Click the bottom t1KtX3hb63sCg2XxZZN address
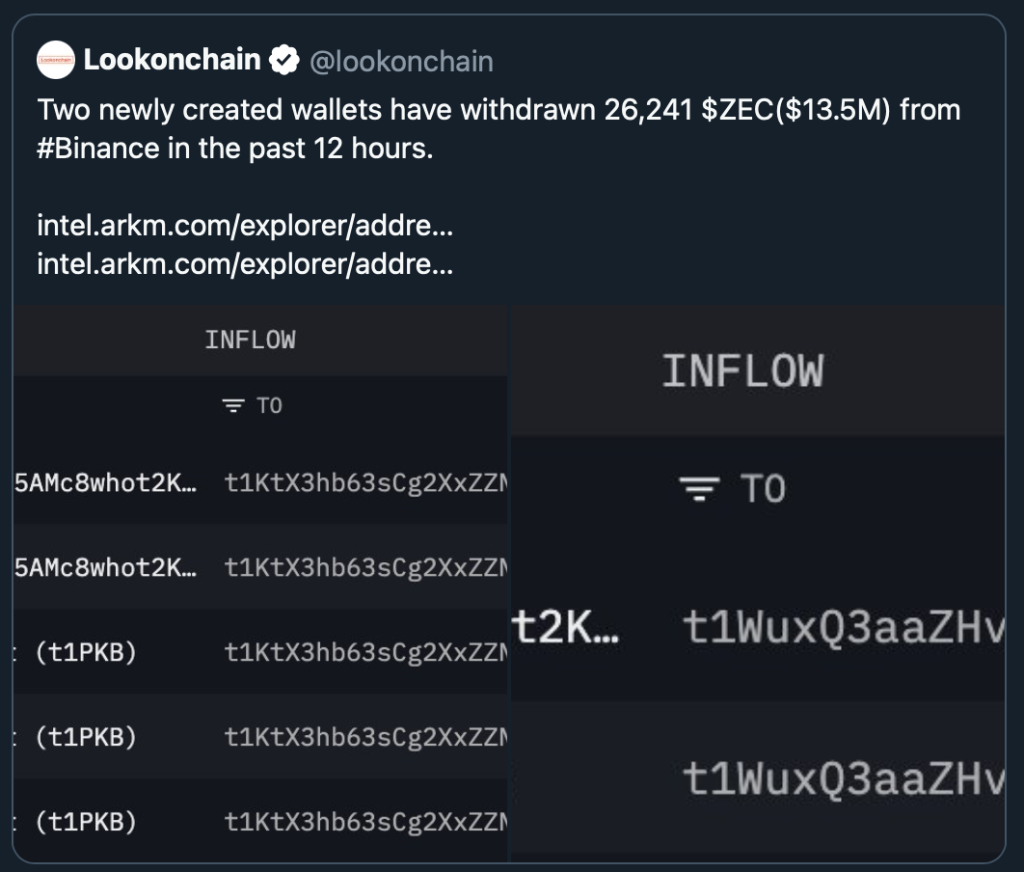 (x=365, y=822)
